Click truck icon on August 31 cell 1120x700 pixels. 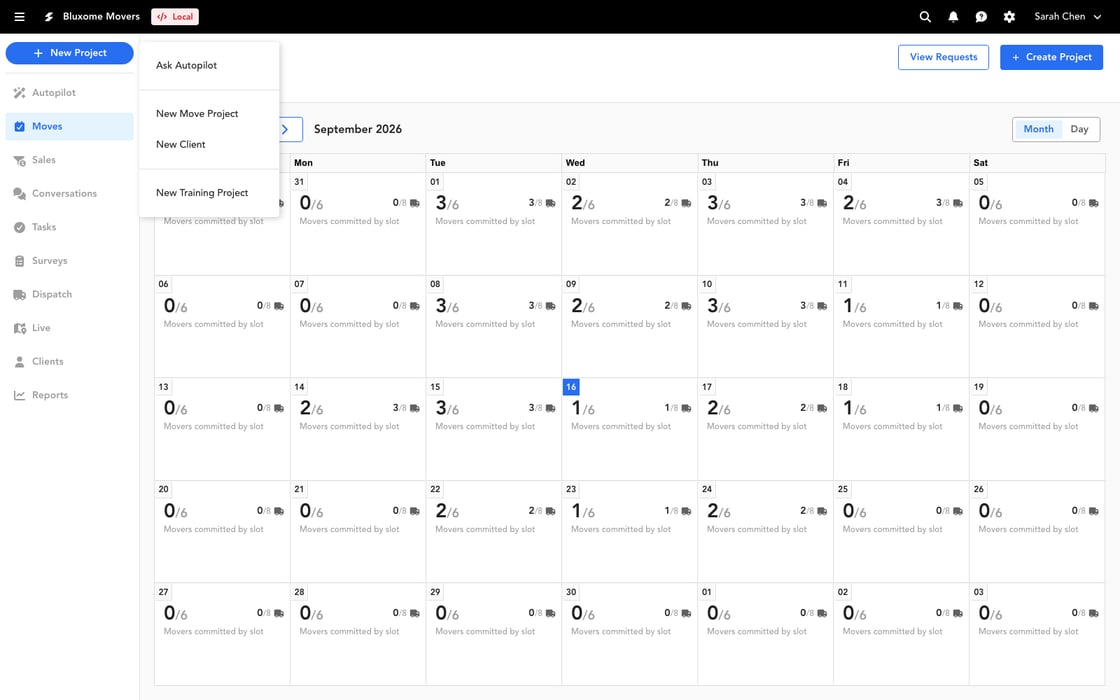coord(415,204)
